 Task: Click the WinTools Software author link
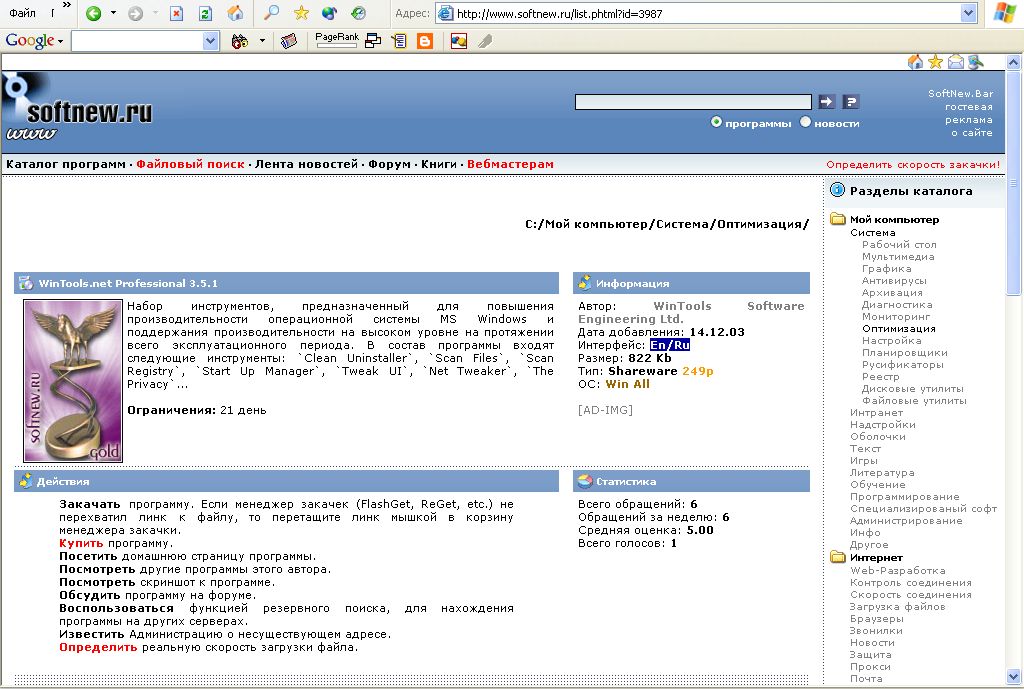point(692,312)
